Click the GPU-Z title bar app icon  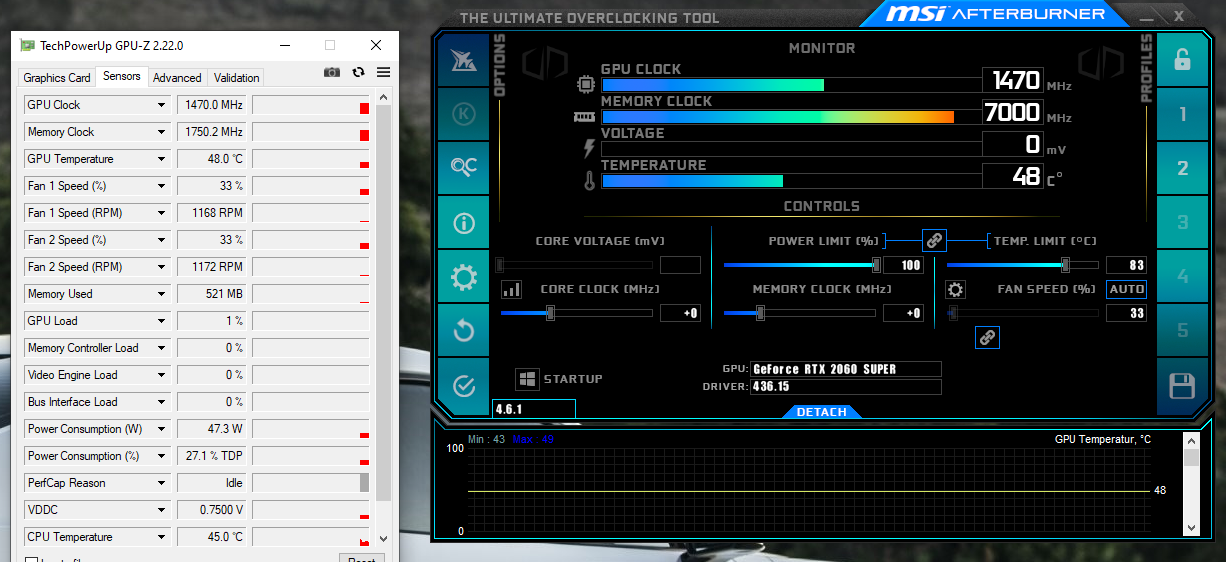pos(28,45)
